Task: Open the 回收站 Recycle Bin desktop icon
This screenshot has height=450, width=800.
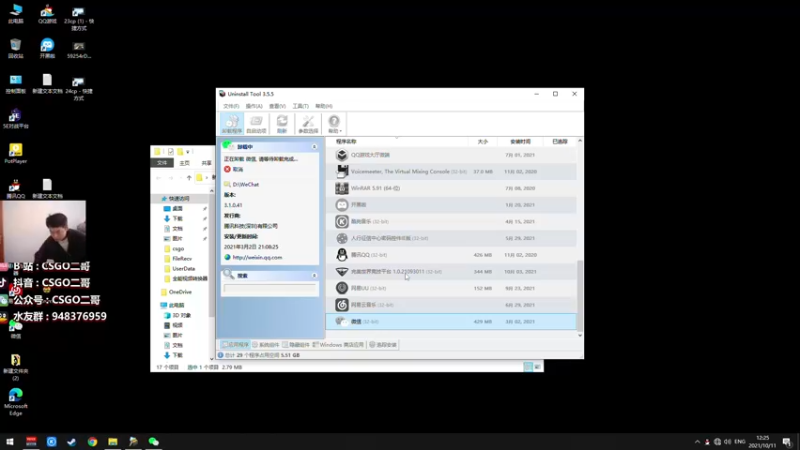Action: click(x=15, y=48)
